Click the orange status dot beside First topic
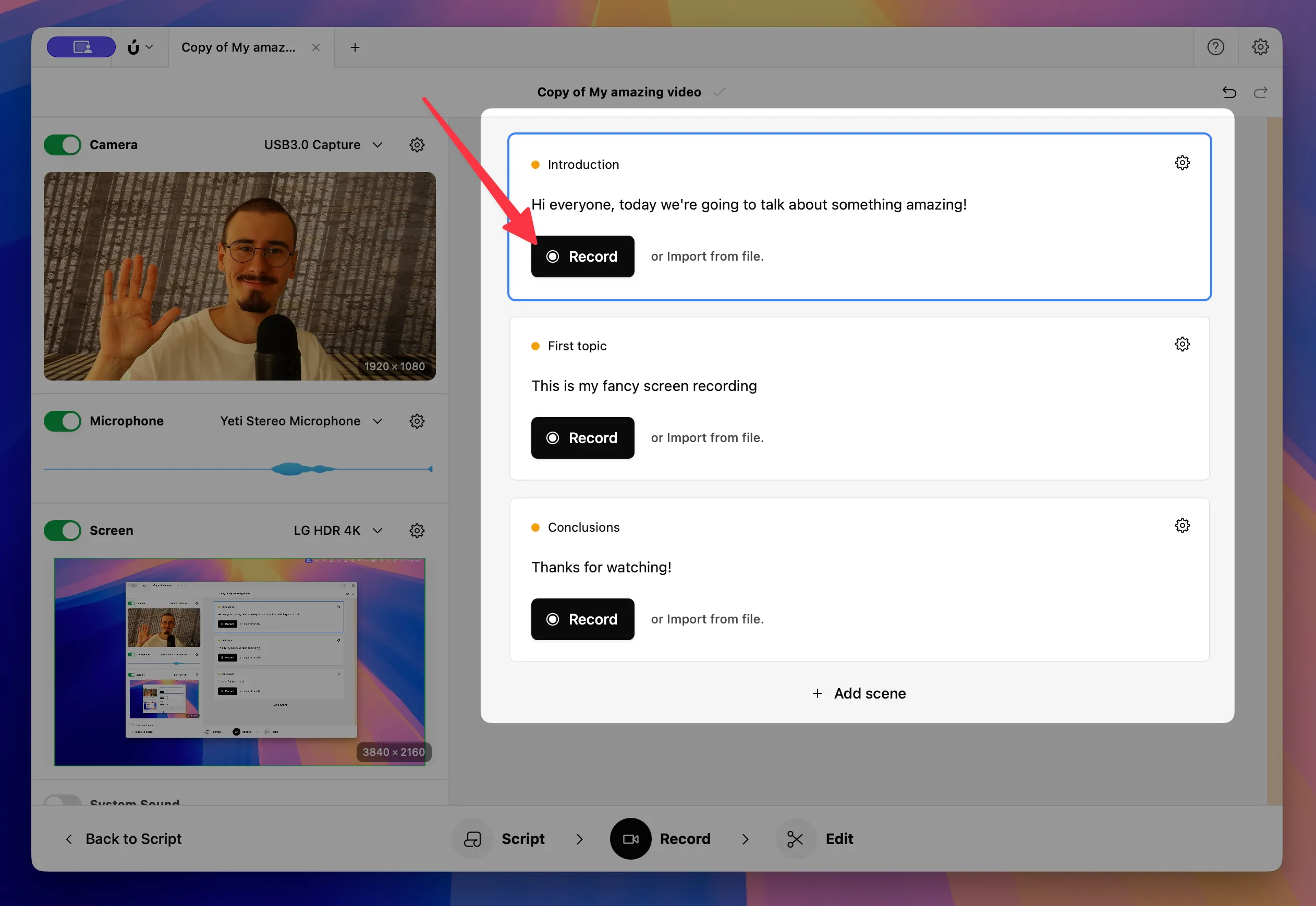The width and height of the screenshot is (1316, 906). click(535, 346)
